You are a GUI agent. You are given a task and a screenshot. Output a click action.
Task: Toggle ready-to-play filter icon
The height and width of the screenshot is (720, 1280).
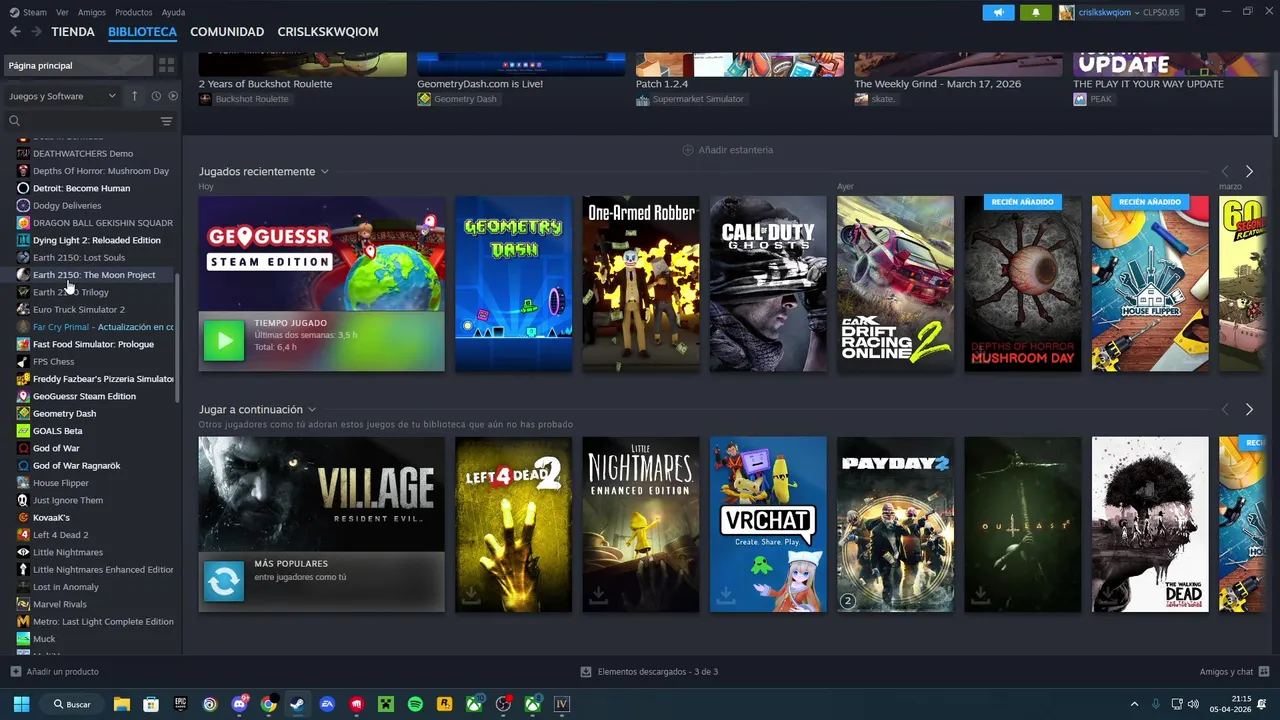click(173, 96)
